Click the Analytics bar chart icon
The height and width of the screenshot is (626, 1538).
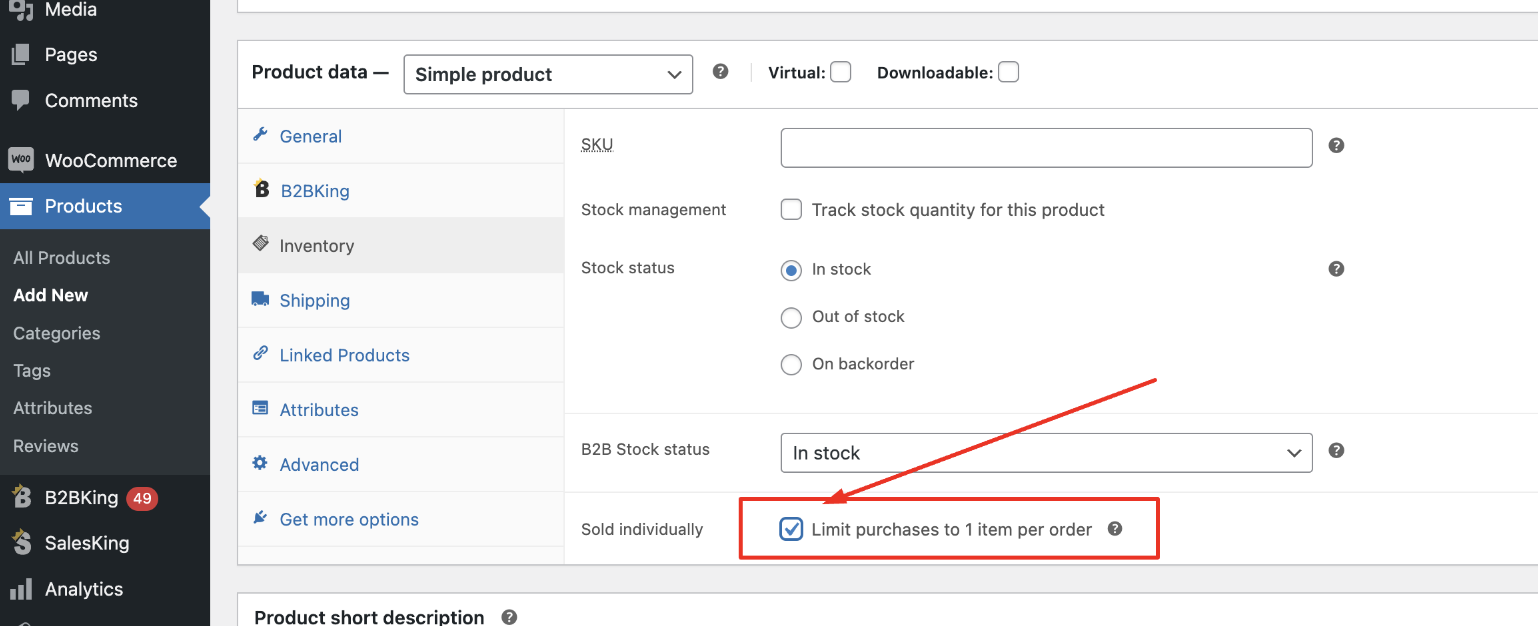(x=21, y=589)
